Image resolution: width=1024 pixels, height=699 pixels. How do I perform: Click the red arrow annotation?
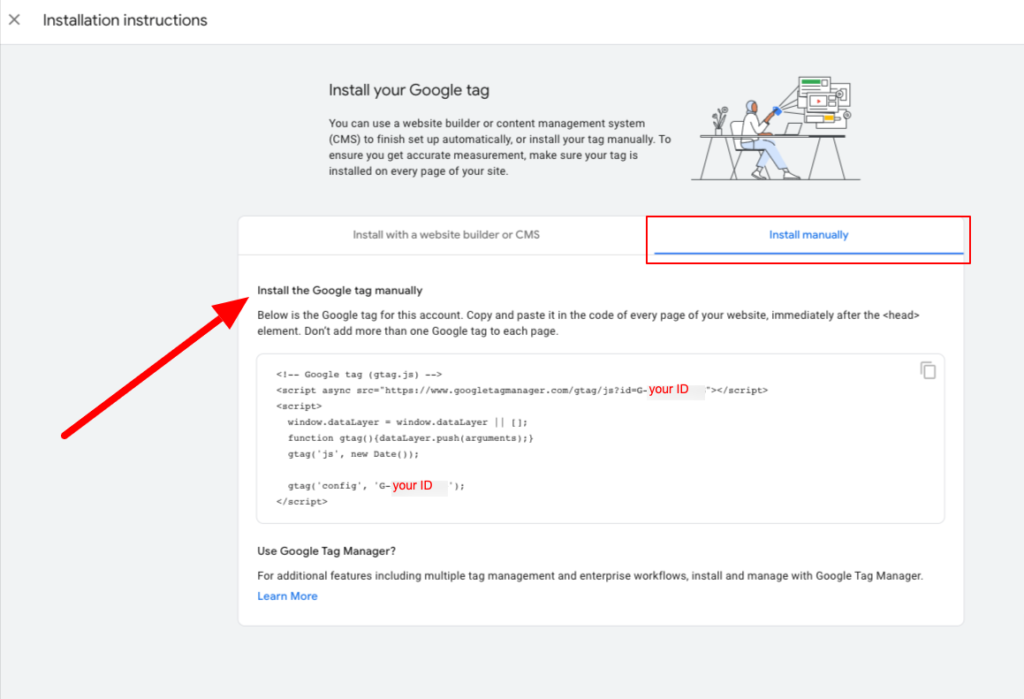click(155, 368)
